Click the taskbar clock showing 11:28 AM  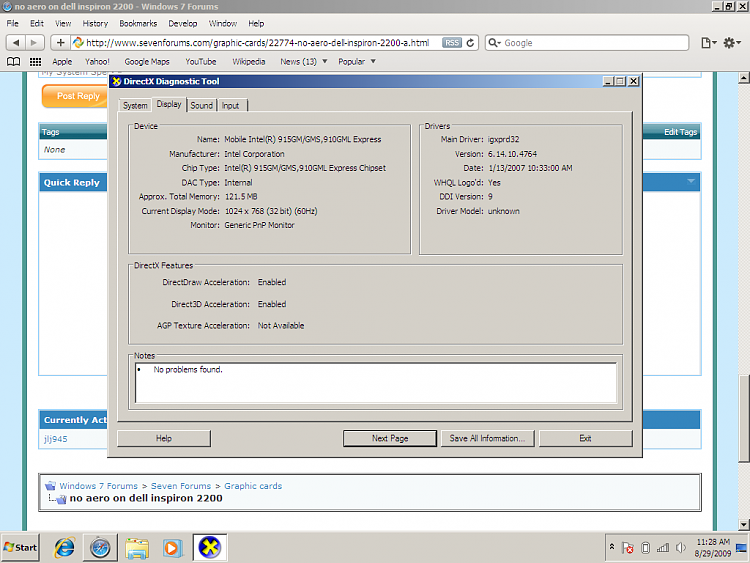click(713, 548)
